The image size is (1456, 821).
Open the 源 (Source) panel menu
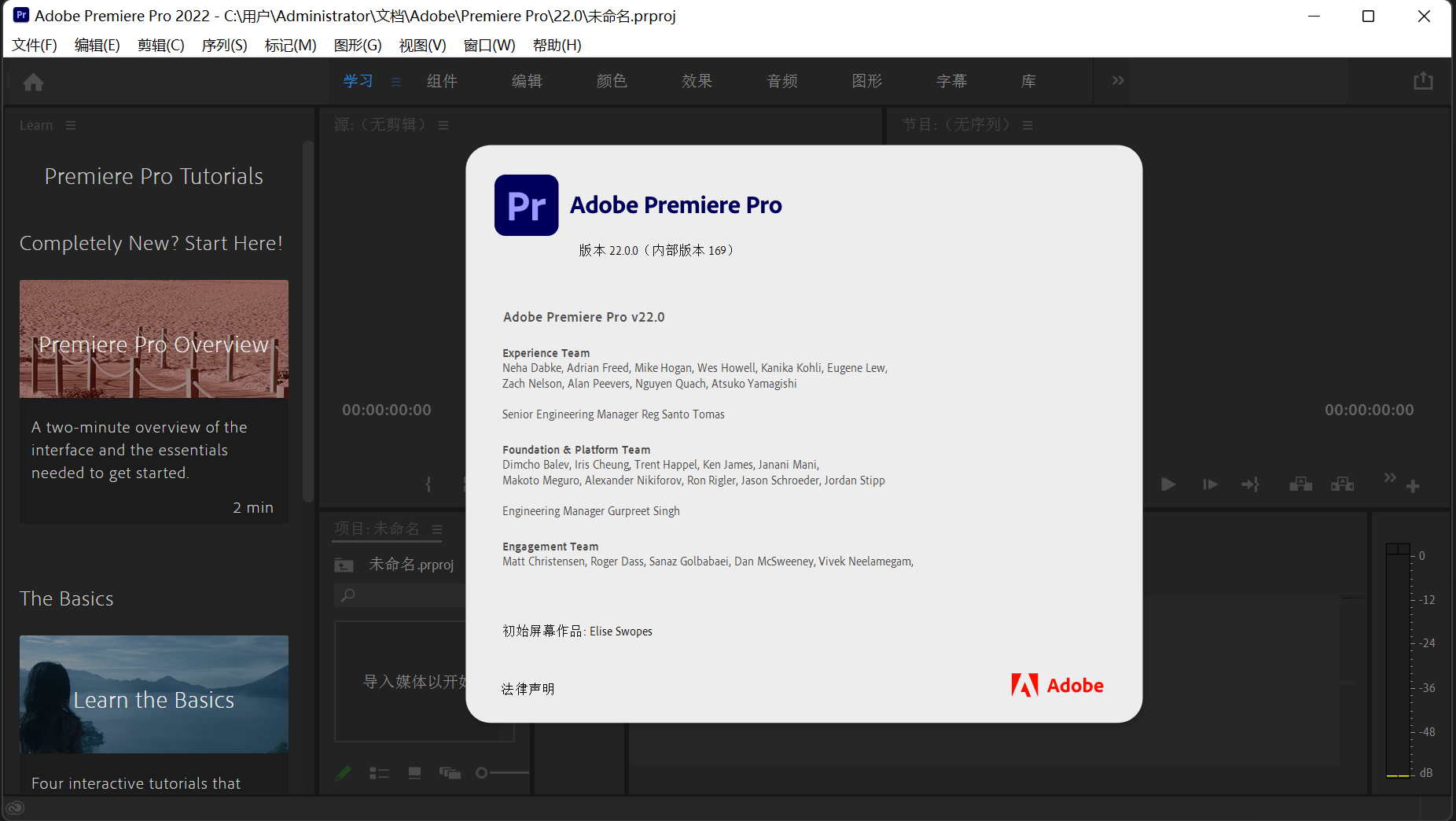443,125
